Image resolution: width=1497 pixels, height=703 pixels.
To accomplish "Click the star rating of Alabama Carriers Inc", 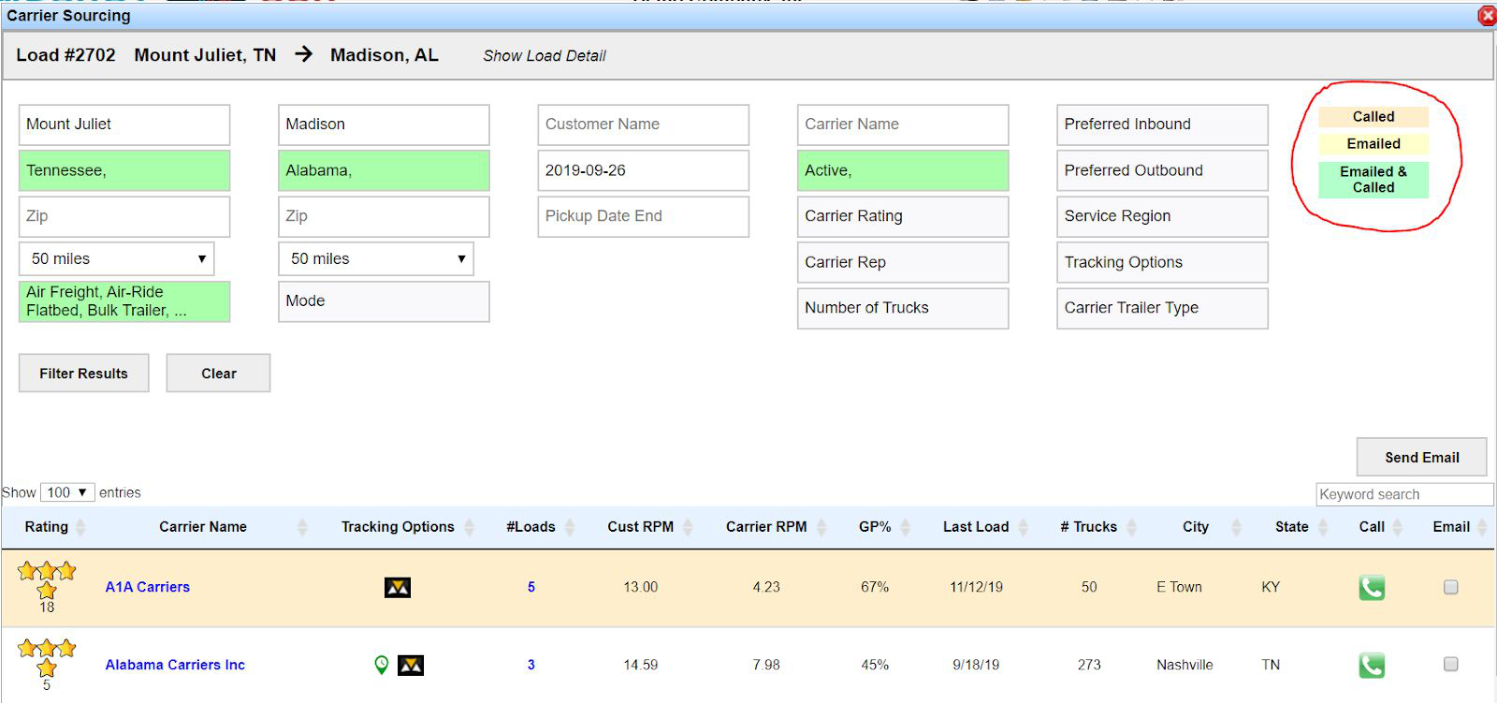I will pos(46,657).
